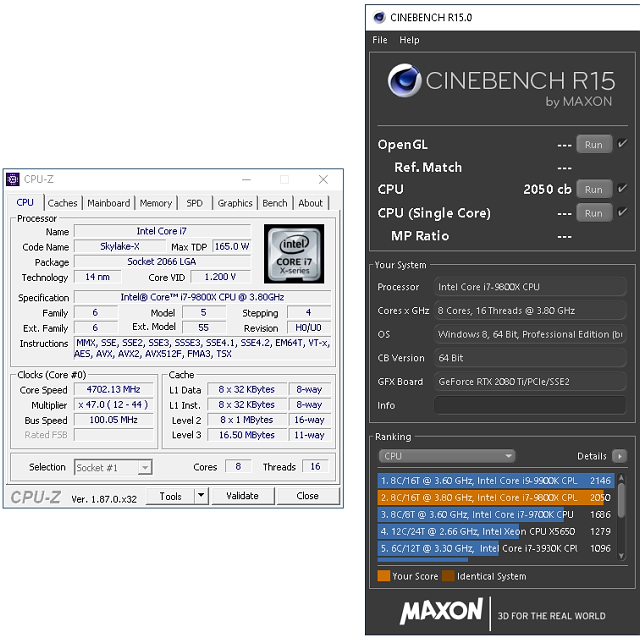This screenshot has width=640, height=638.
Task: Click the MAXON logo at bottom
Action: (441, 611)
